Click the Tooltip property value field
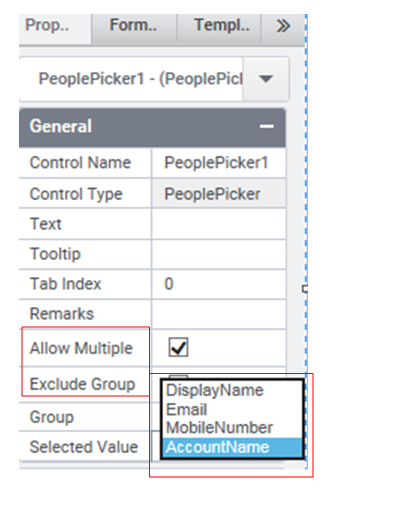 coord(219,254)
